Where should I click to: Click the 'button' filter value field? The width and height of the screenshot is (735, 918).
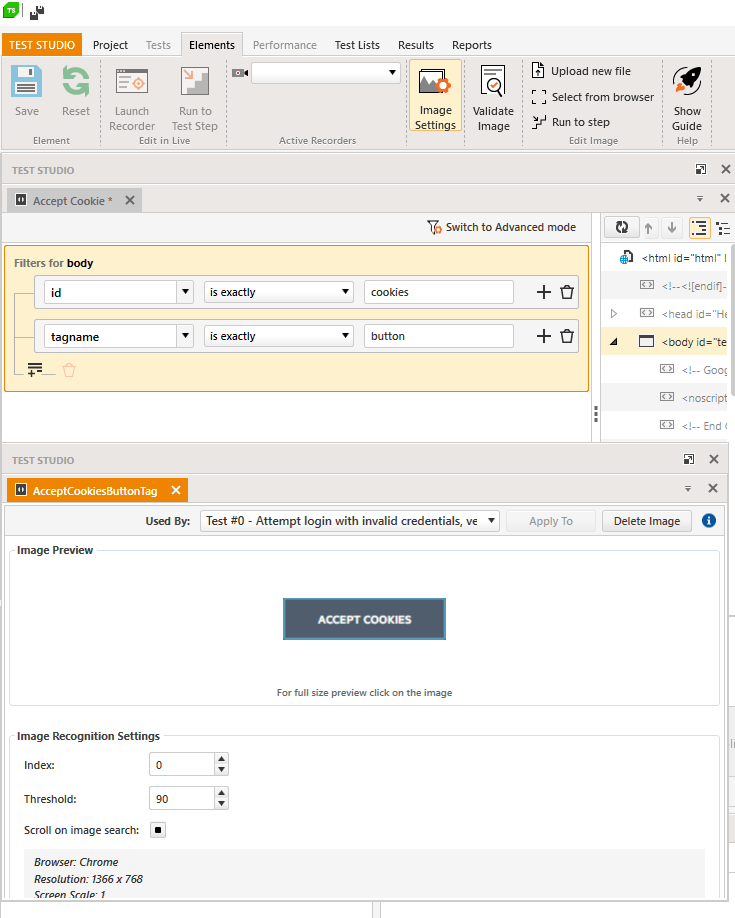439,336
